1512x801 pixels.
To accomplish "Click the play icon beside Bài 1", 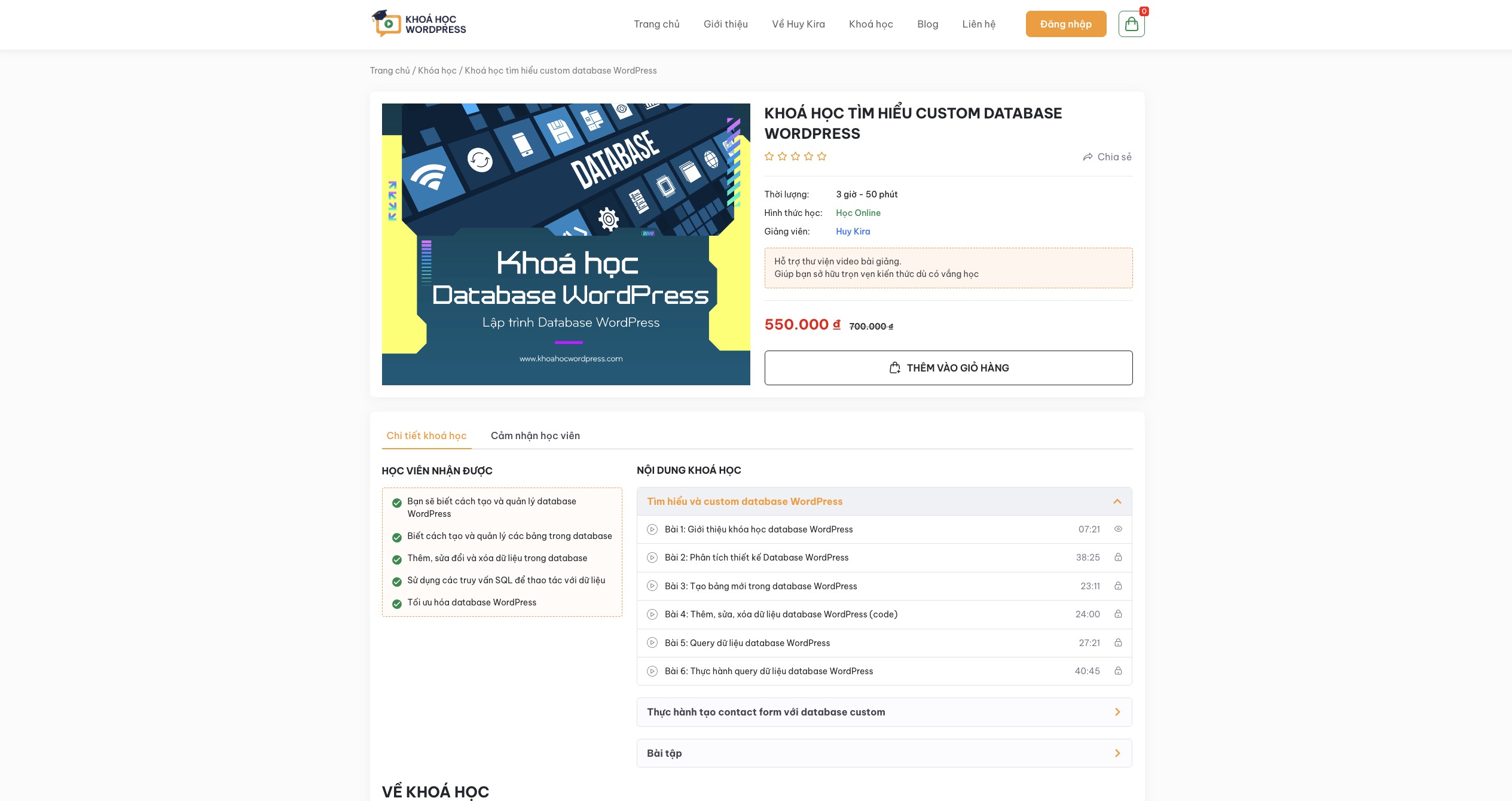I will pos(652,529).
